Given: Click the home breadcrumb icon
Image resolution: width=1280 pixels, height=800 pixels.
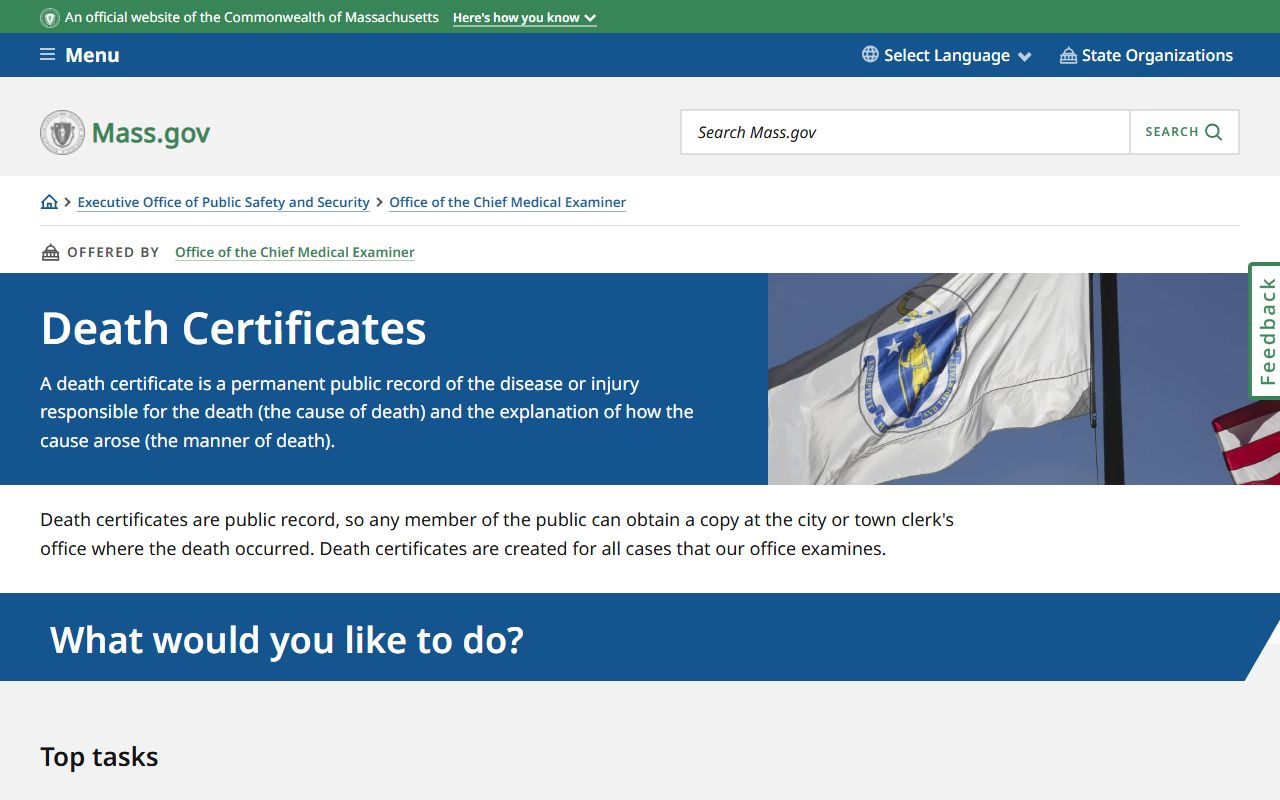Looking at the screenshot, I should (x=49, y=202).
